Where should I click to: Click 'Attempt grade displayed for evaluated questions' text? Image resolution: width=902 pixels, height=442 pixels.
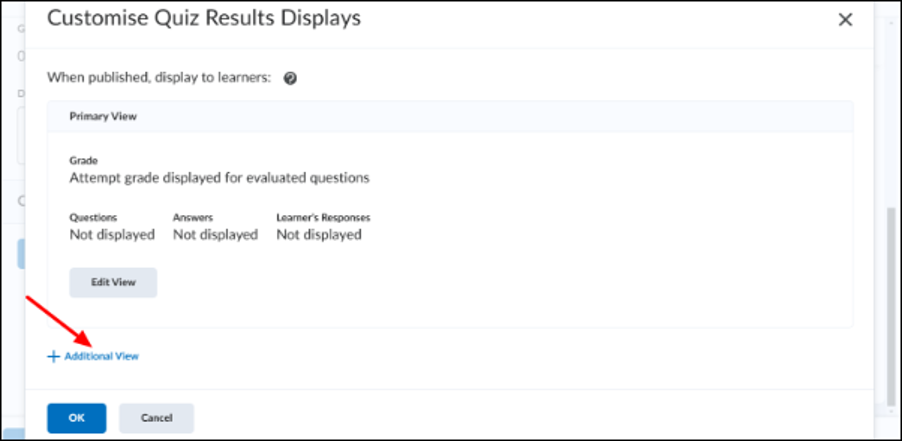[219, 178]
